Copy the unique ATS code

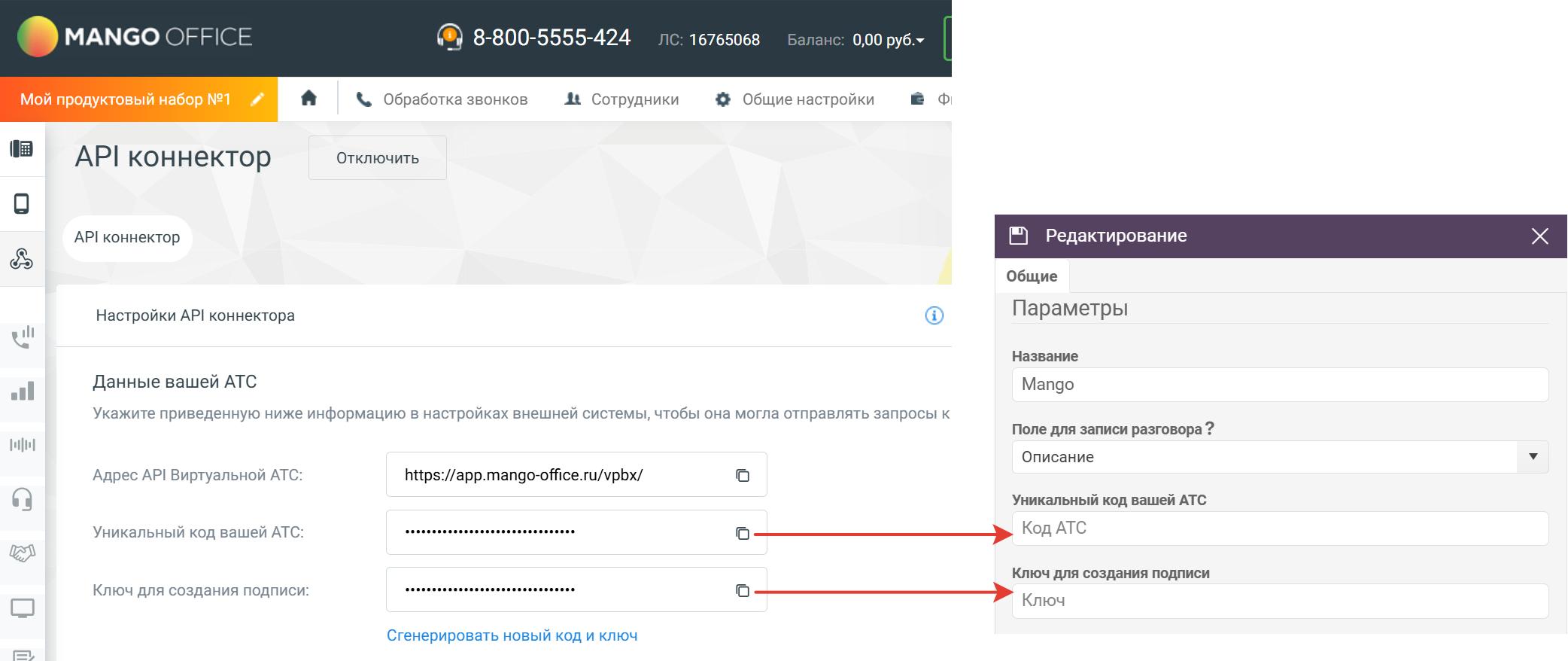(742, 533)
